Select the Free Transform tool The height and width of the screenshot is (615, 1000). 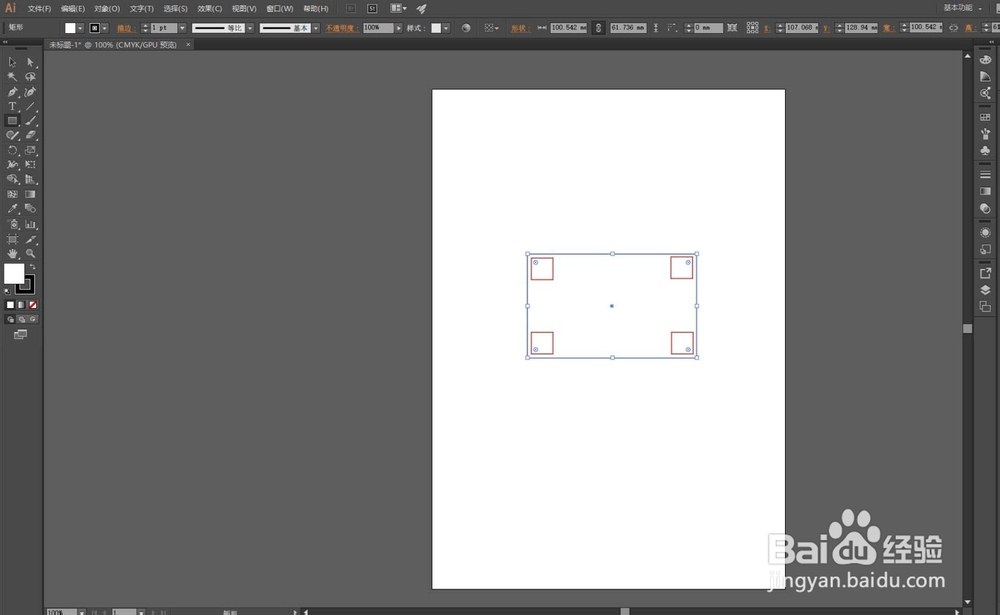(x=30, y=165)
